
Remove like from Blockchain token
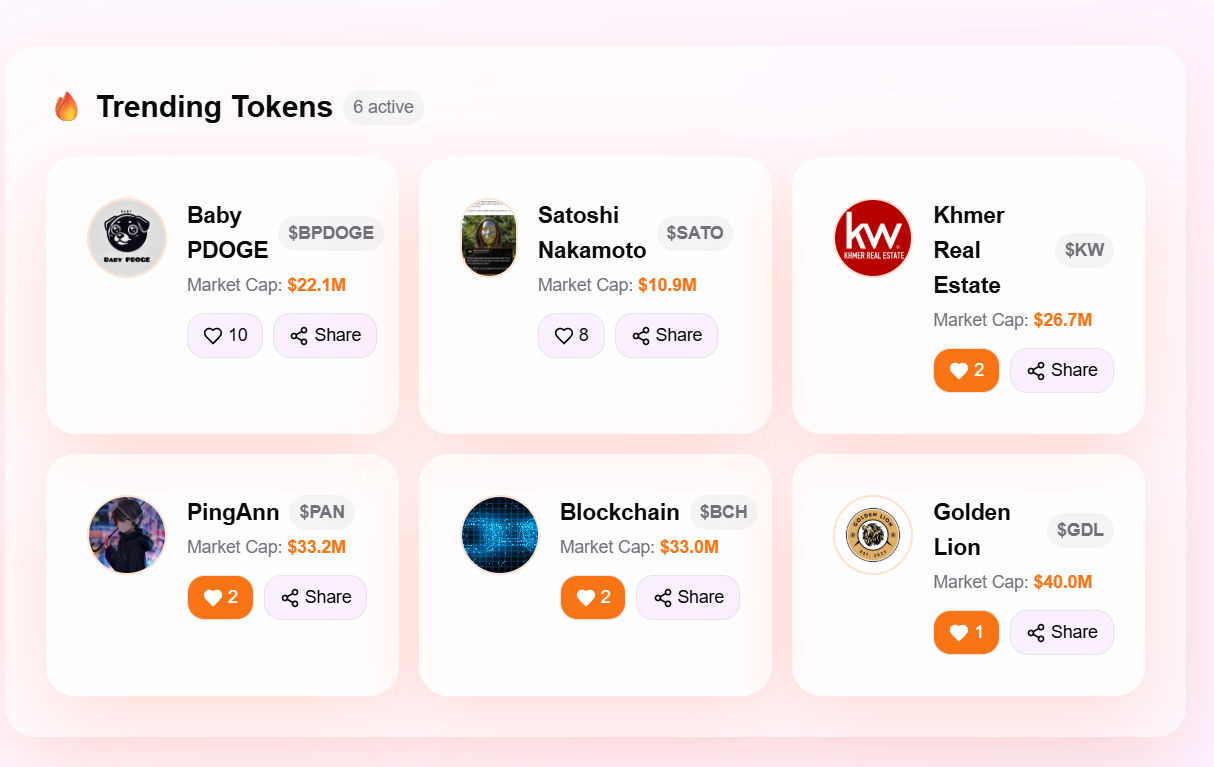(593, 597)
